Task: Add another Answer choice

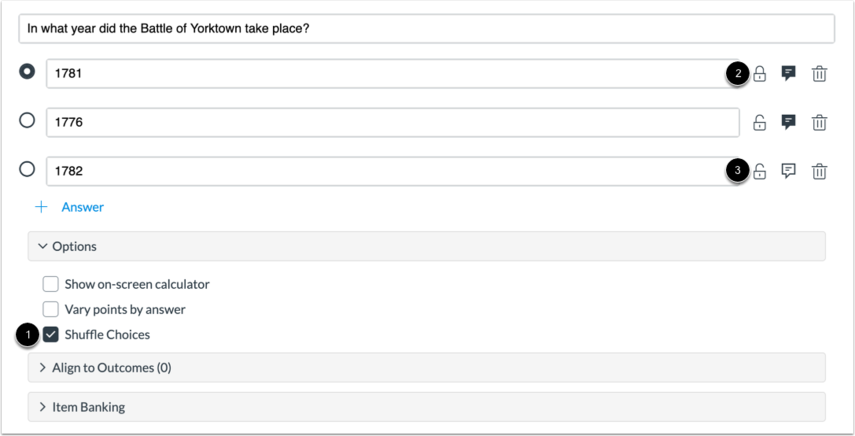Action: tap(70, 207)
